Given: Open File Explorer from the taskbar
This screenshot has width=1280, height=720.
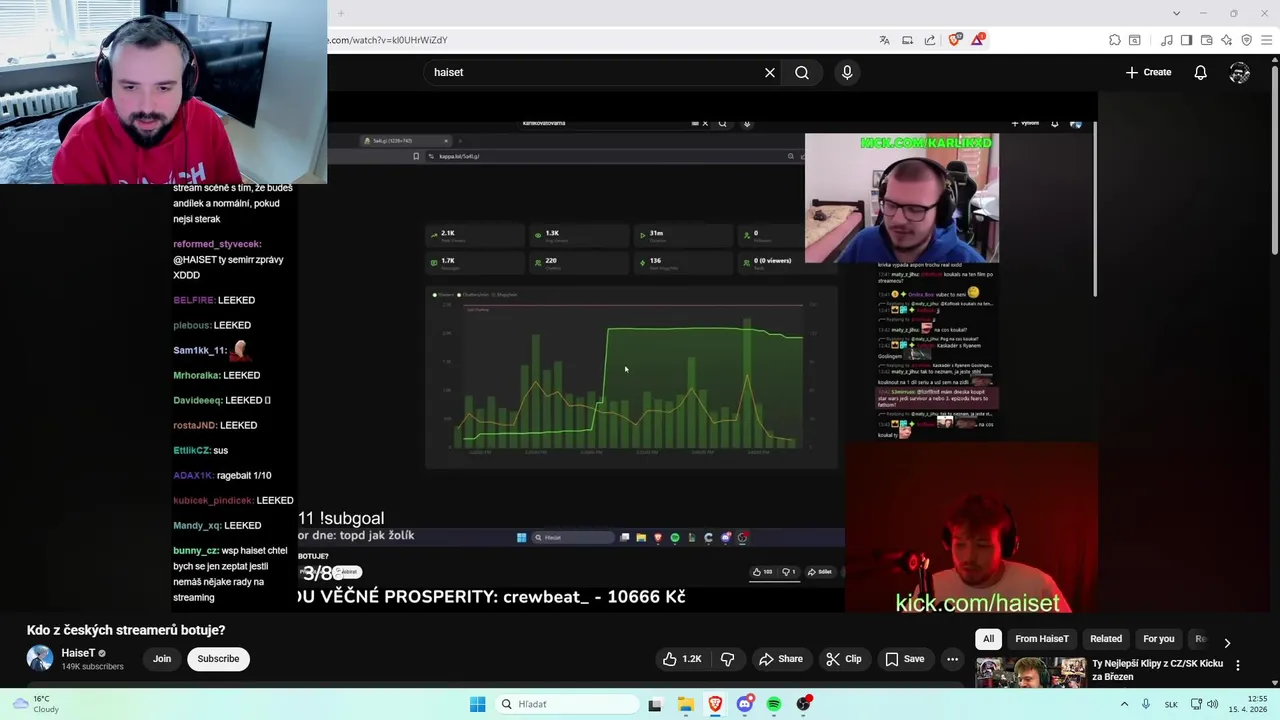Looking at the screenshot, I should click(x=686, y=704).
